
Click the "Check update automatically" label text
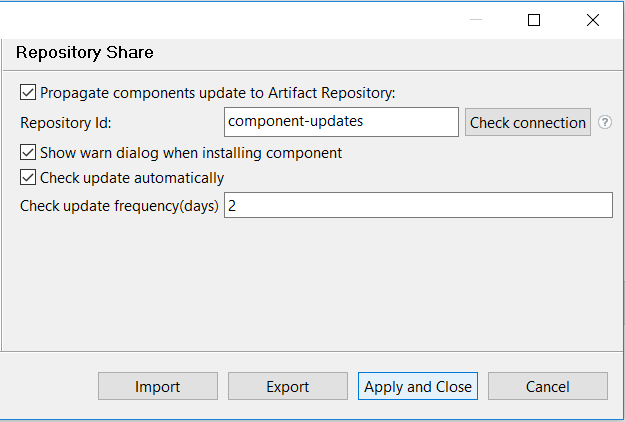pos(132,178)
